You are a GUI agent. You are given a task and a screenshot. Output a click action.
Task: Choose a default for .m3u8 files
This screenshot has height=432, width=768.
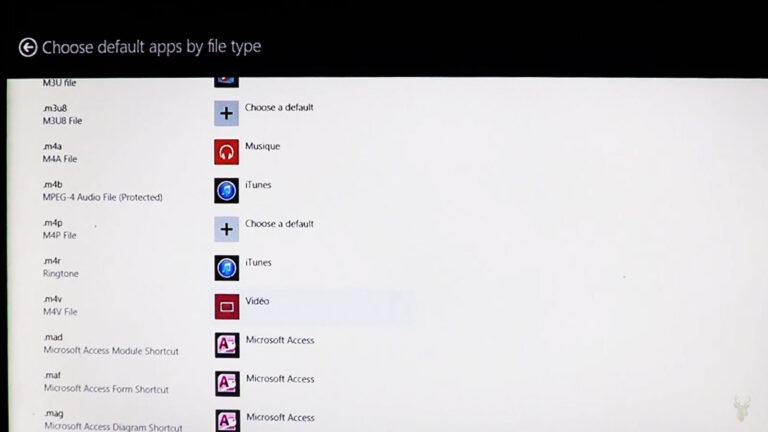click(x=279, y=107)
